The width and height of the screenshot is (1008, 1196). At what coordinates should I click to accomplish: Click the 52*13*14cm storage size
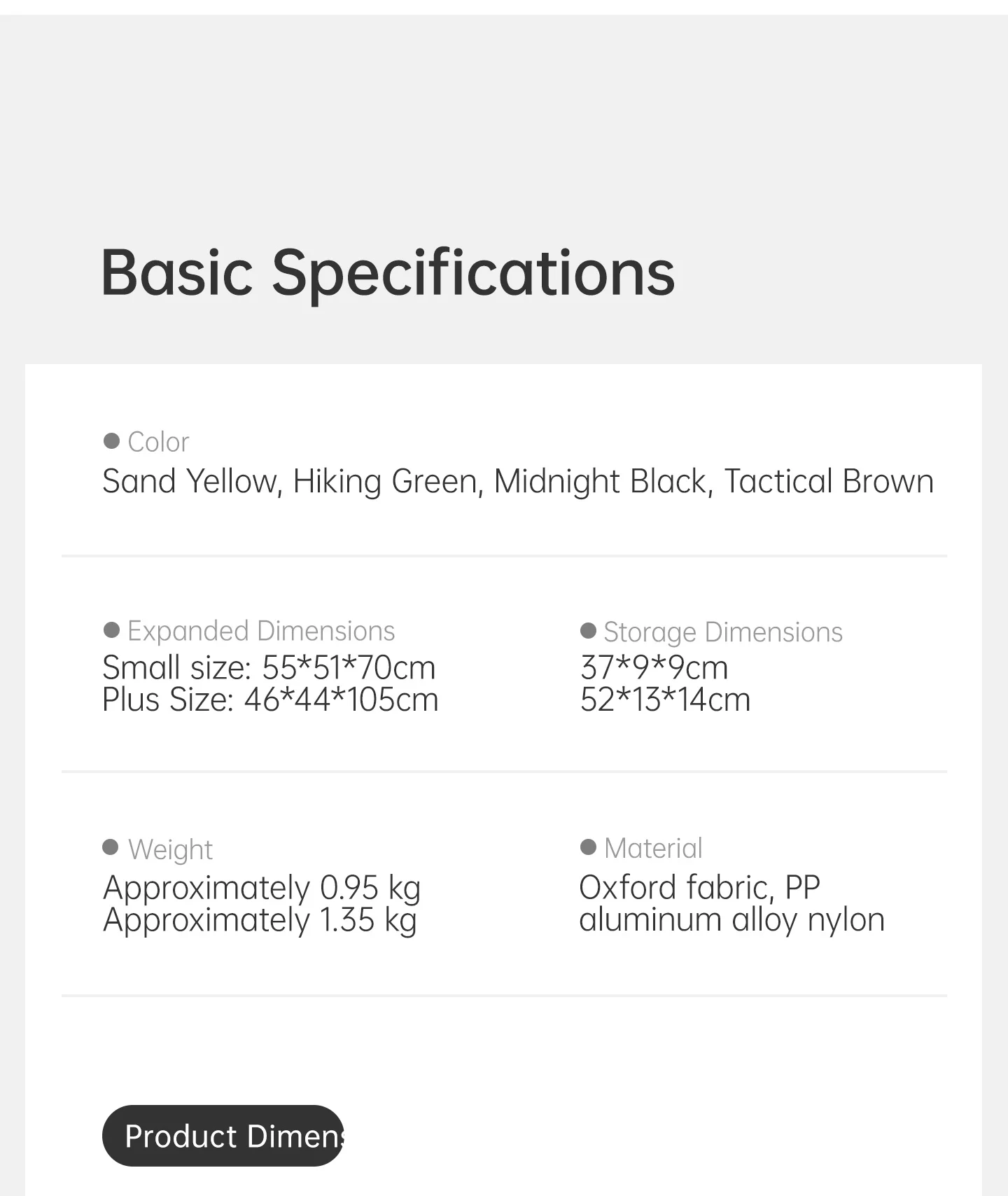pyautogui.click(x=665, y=700)
